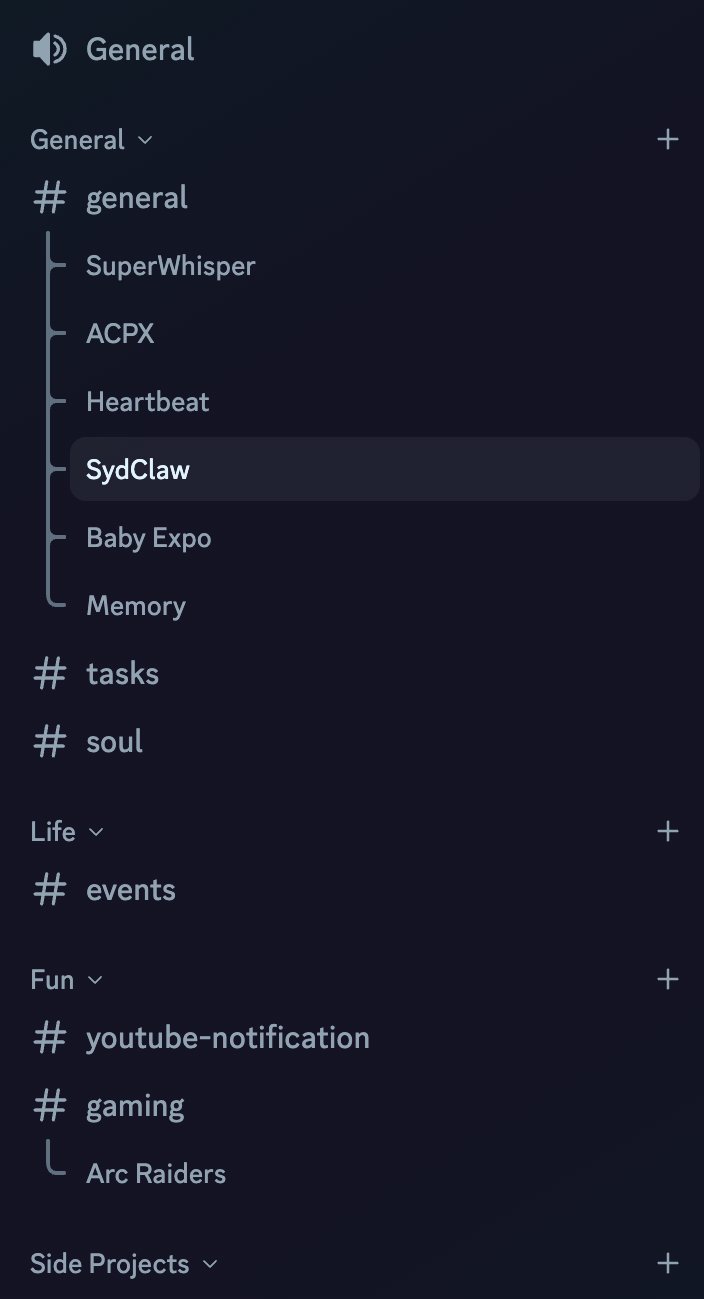Open the ACPX thread

point(120,333)
